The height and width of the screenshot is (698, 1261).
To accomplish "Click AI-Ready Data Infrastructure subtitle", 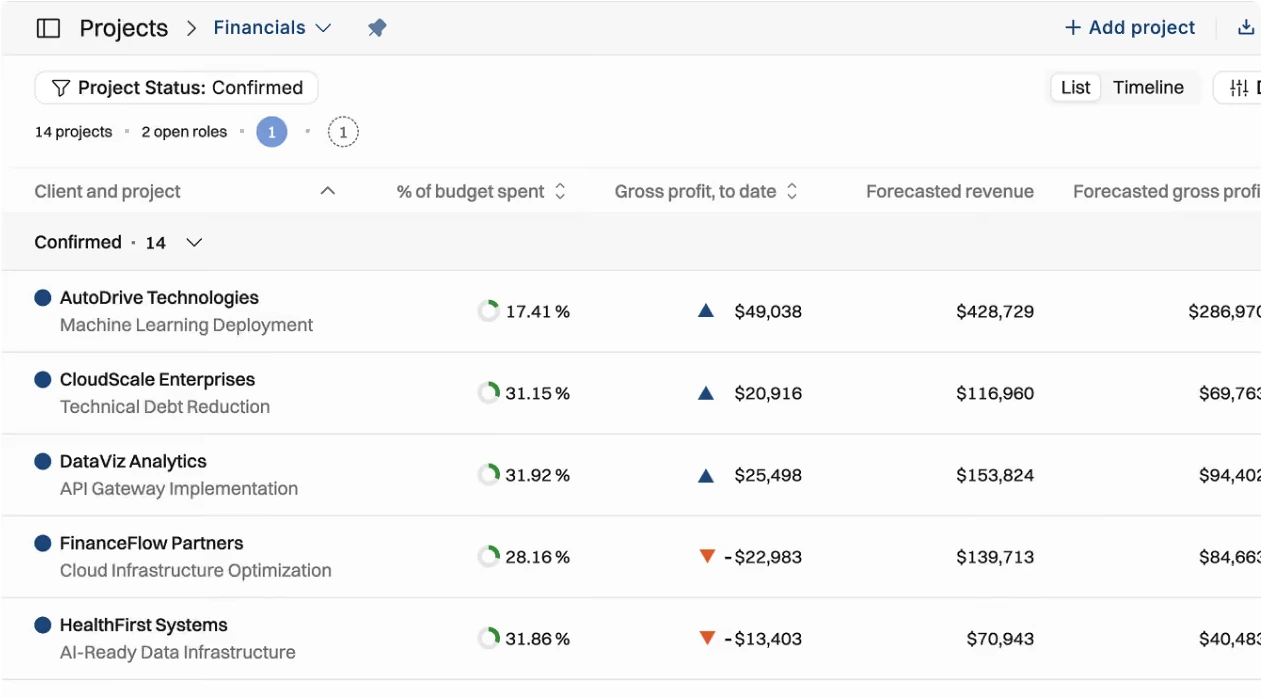I will [x=178, y=654].
